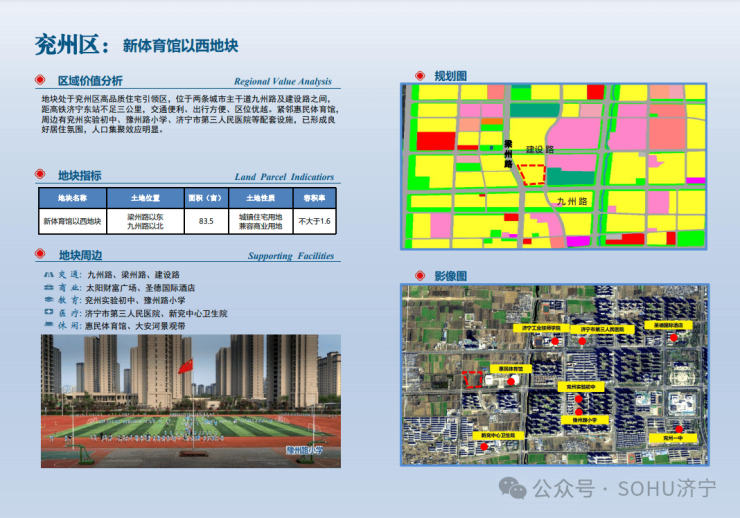This screenshot has width=740, height=518.
Task: Click the yellow 豫州路小学 label on satellite map
Action: pos(585,420)
